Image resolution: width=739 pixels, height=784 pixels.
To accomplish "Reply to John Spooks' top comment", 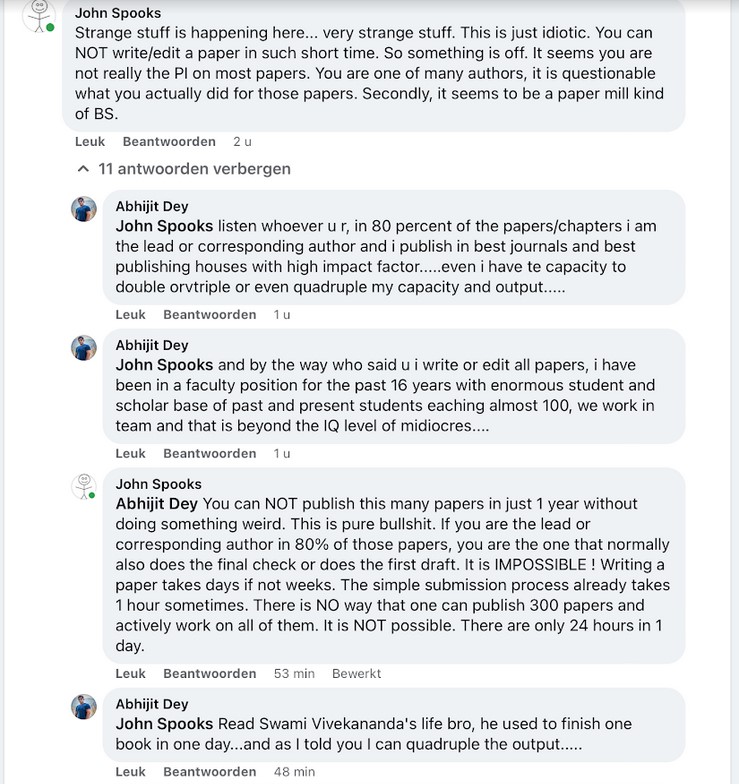I will [x=169, y=142].
